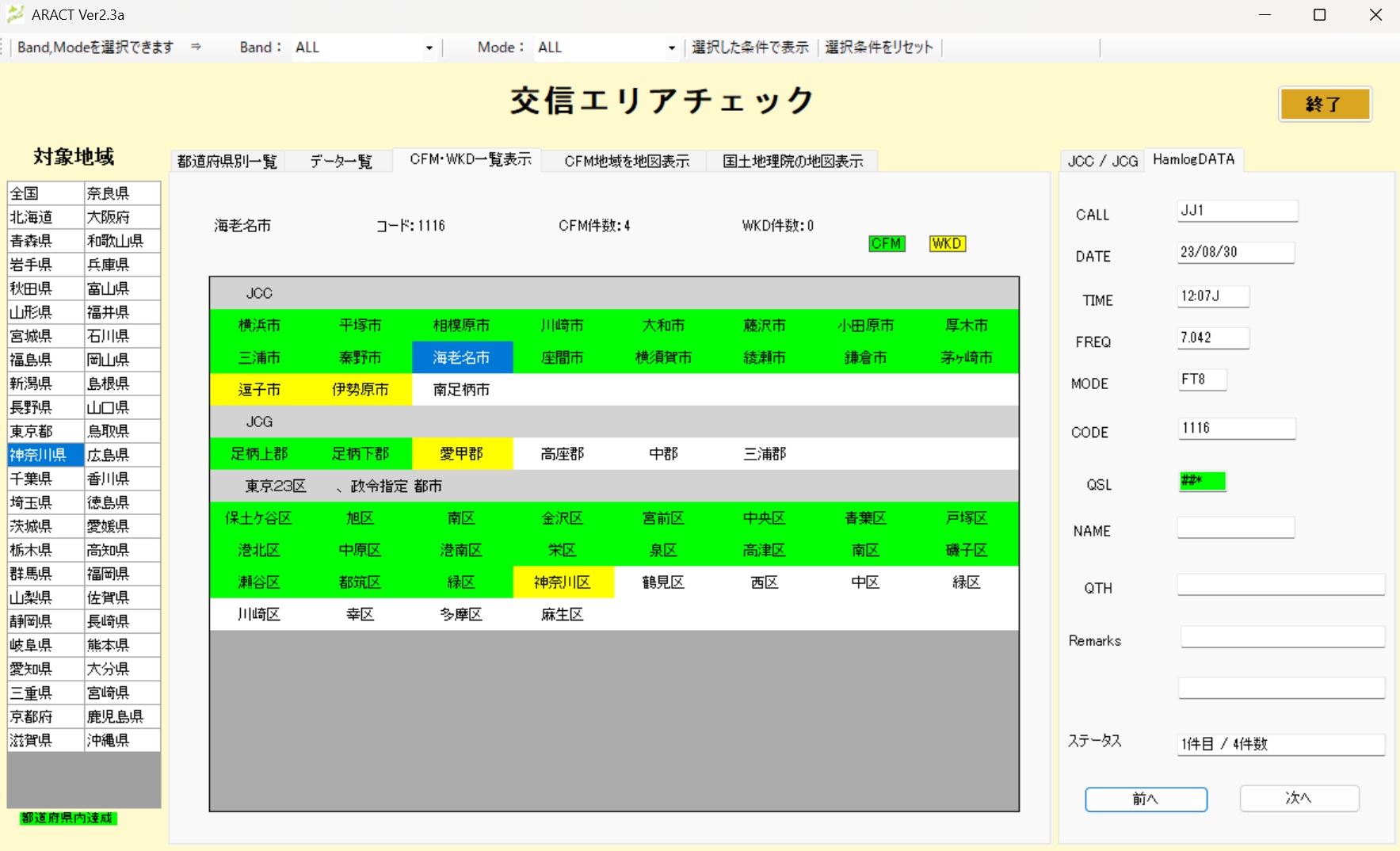Click the 都筑区 cell
This screenshot has width=1400, height=851.
point(360,582)
